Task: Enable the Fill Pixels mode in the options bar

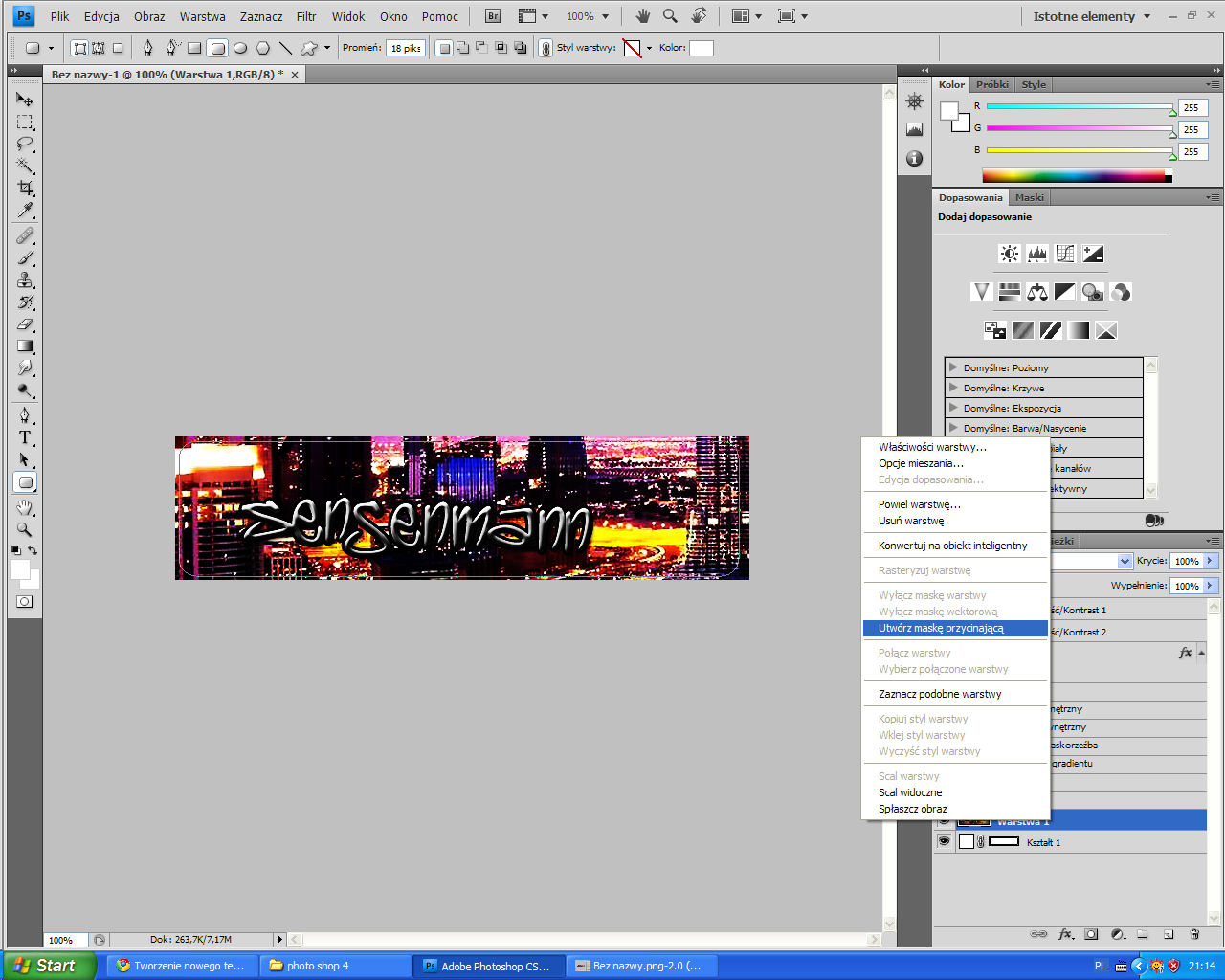Action: pyautogui.click(x=118, y=48)
